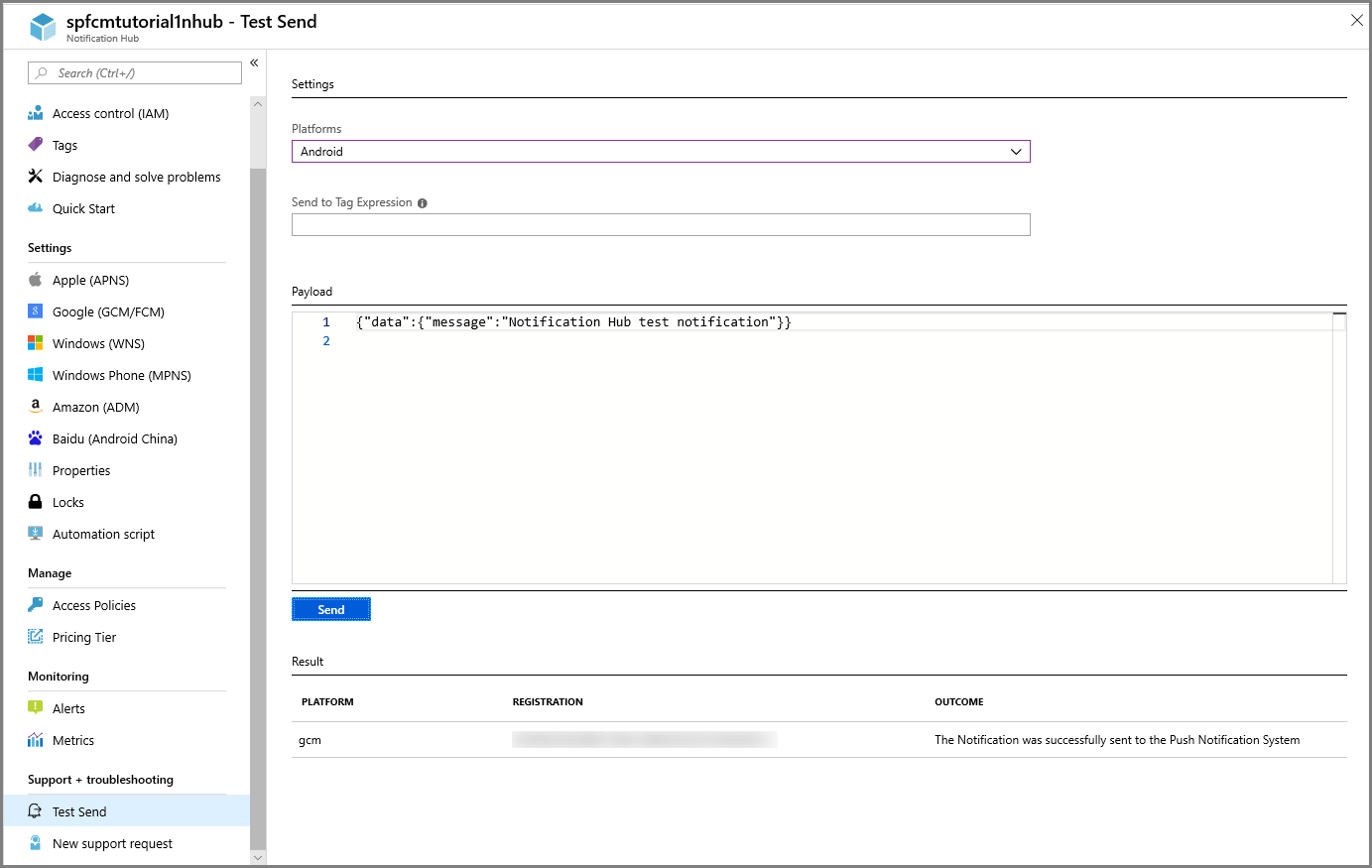Switch to the Pricing Tier page
1372x868 pixels.
click(x=83, y=637)
